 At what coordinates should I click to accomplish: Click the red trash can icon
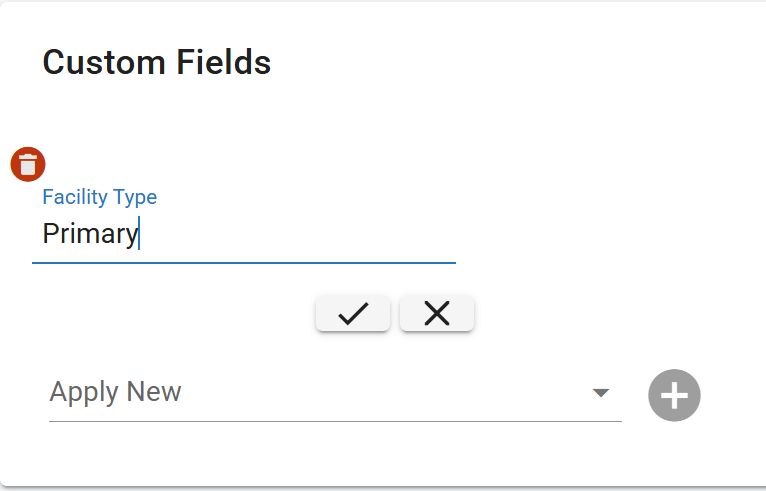click(x=28, y=164)
